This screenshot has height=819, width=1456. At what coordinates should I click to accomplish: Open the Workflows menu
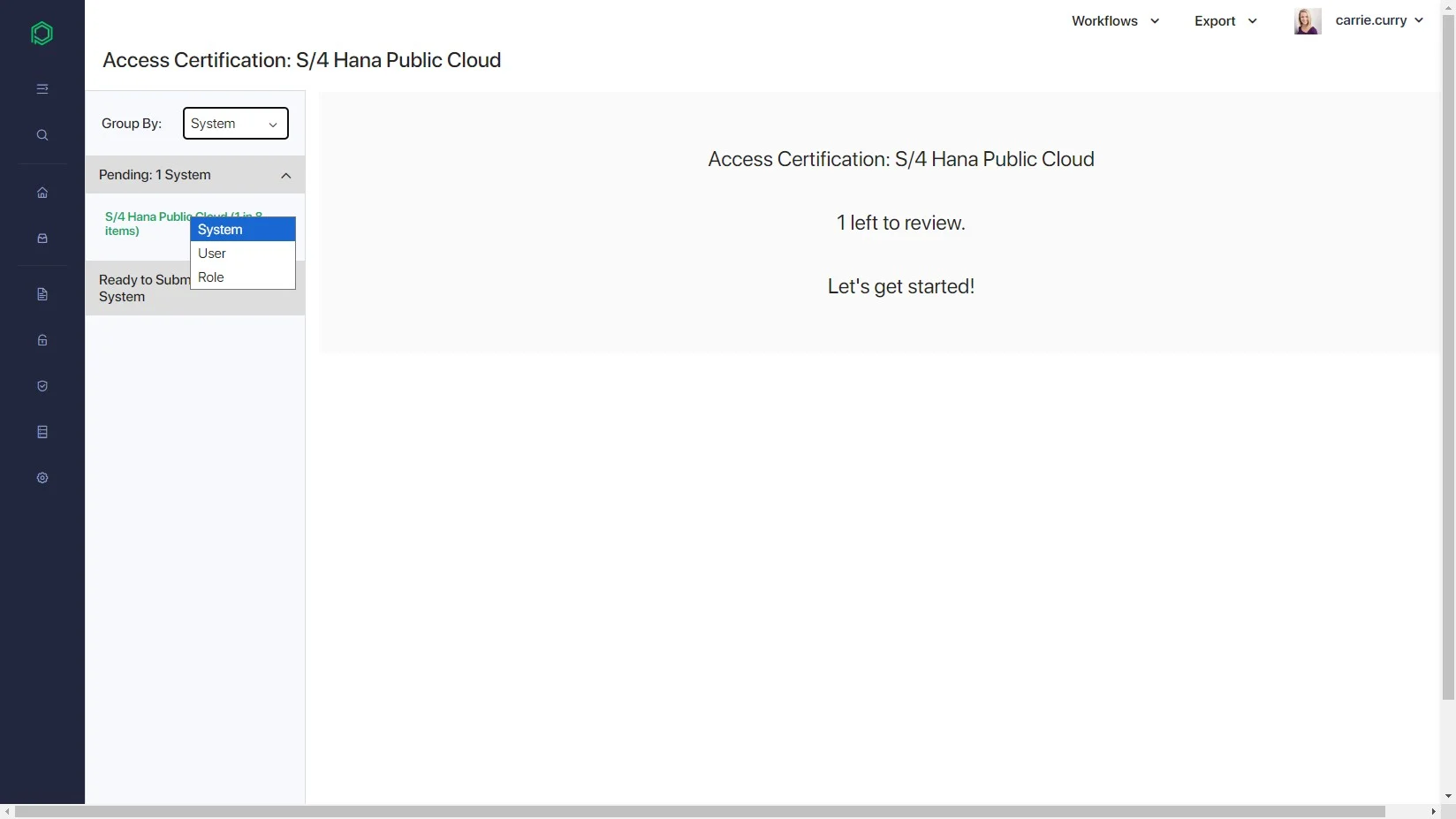(1115, 21)
